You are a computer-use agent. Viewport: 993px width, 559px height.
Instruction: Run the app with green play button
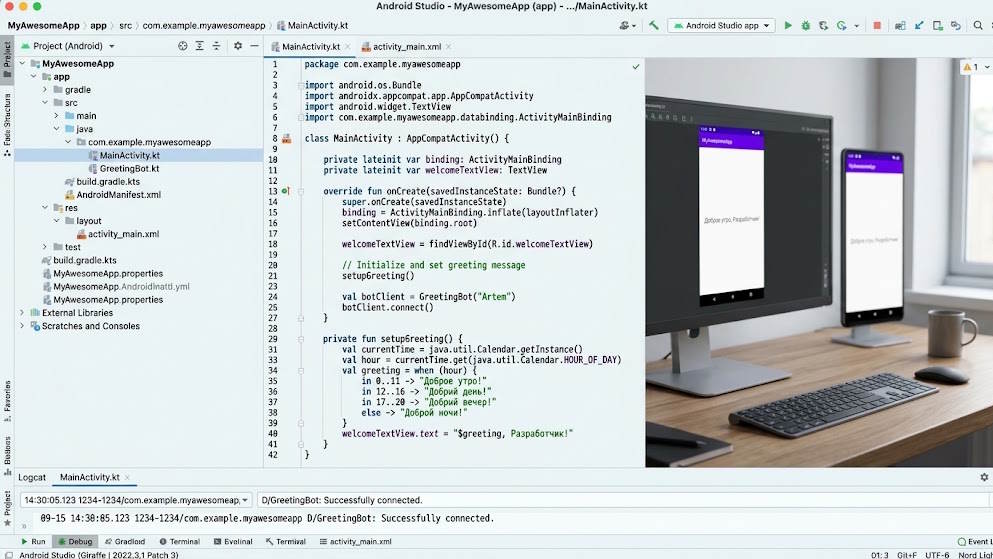point(788,25)
